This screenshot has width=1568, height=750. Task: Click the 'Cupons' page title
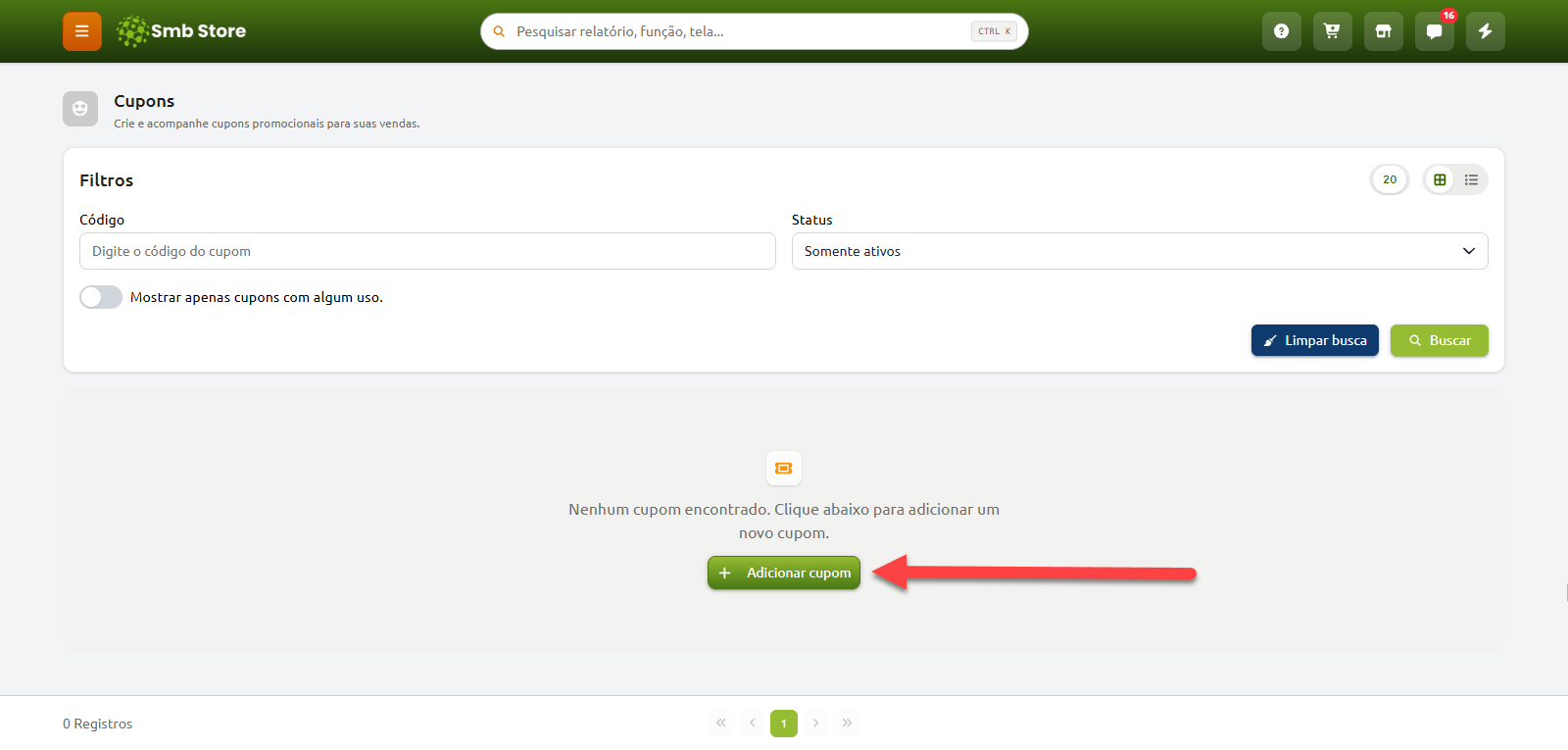tap(144, 101)
